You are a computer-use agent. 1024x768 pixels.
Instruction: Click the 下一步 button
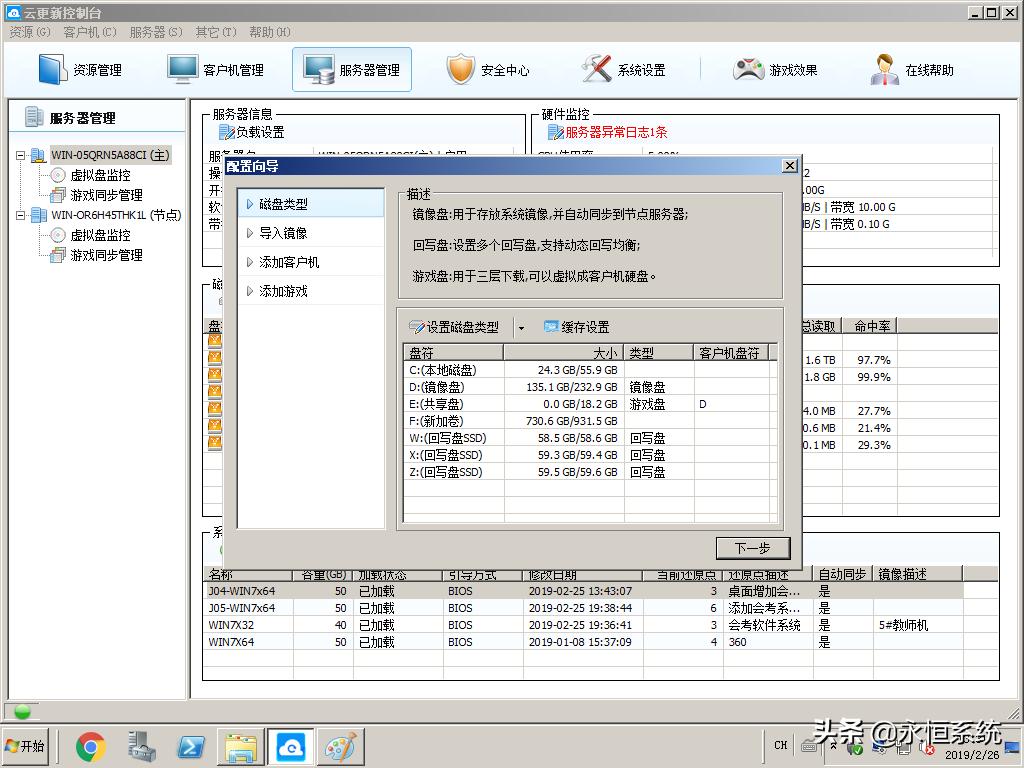tap(752, 548)
